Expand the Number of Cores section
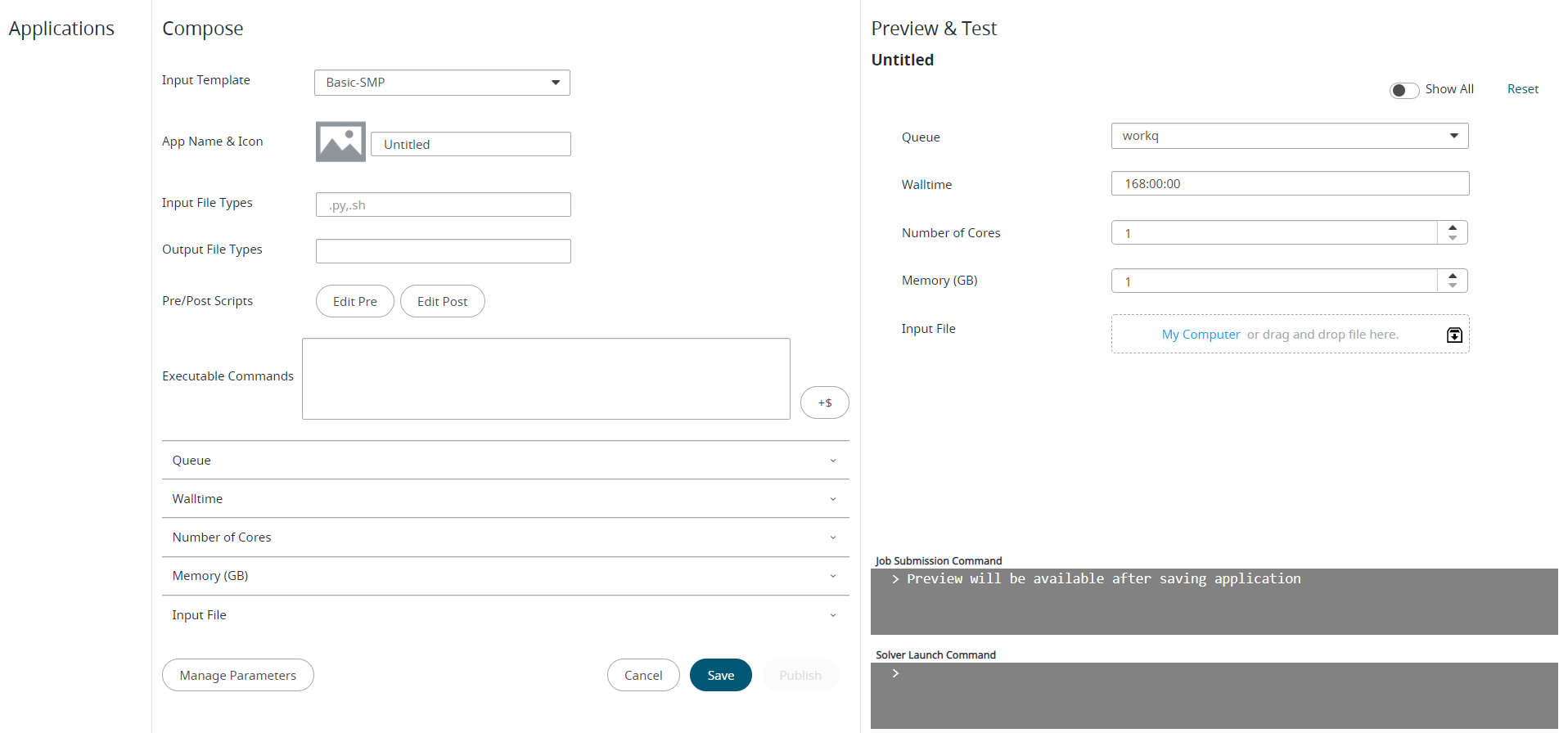1568x733 pixels. 506,537
